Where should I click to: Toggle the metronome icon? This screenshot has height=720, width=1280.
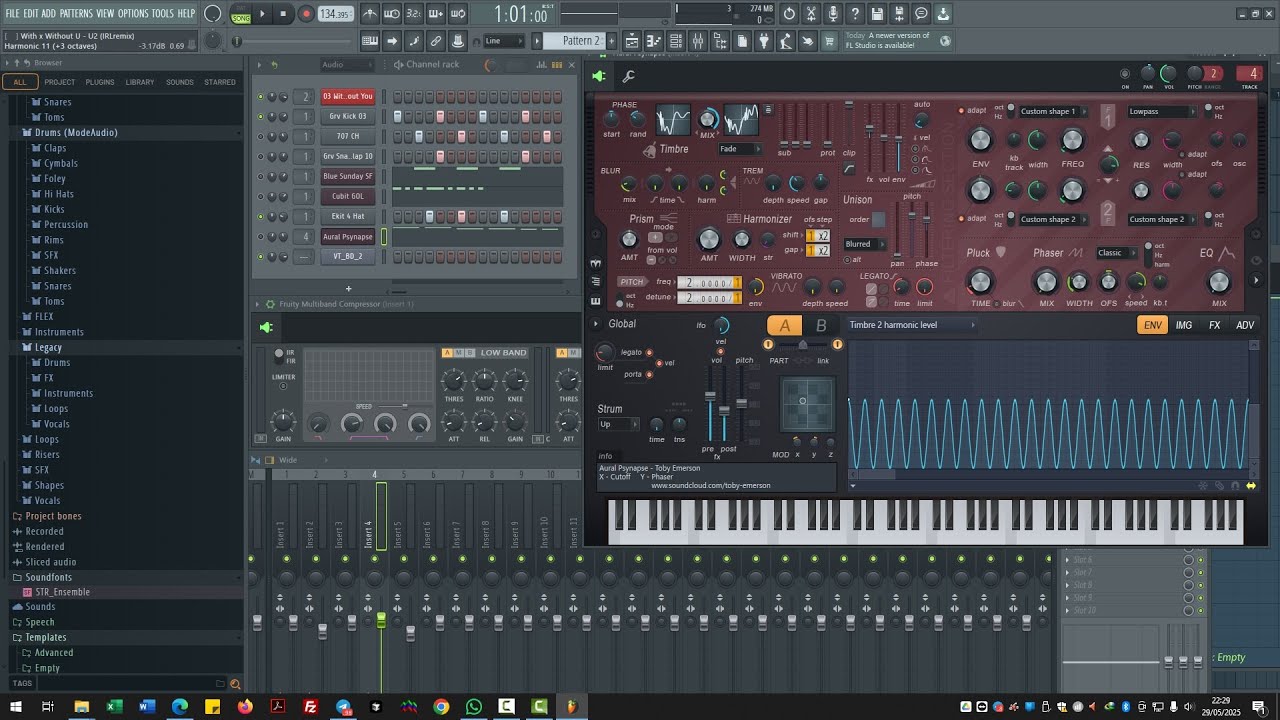pyautogui.click(x=370, y=14)
